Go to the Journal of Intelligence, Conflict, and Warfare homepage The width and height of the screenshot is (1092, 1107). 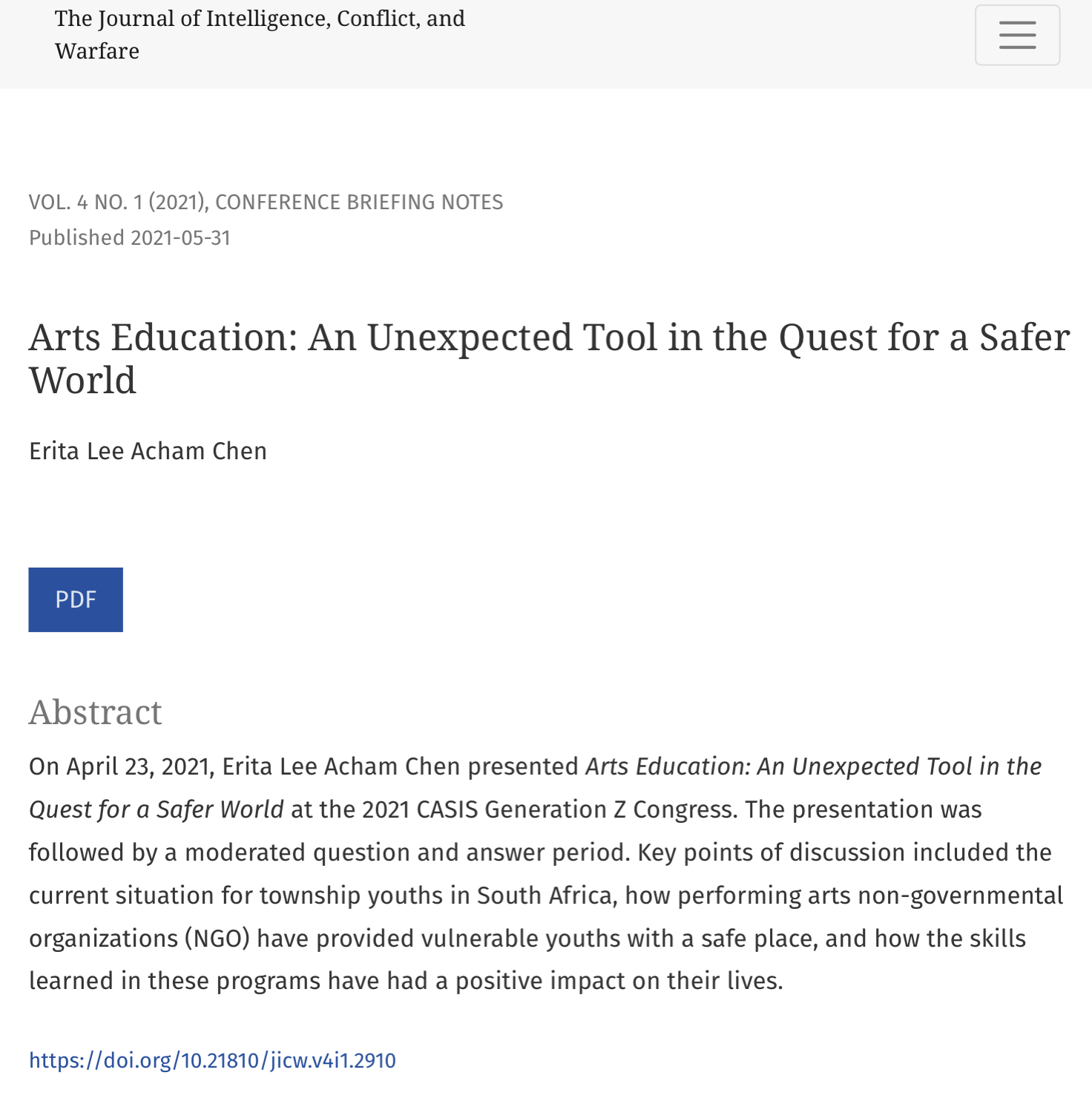click(x=259, y=34)
